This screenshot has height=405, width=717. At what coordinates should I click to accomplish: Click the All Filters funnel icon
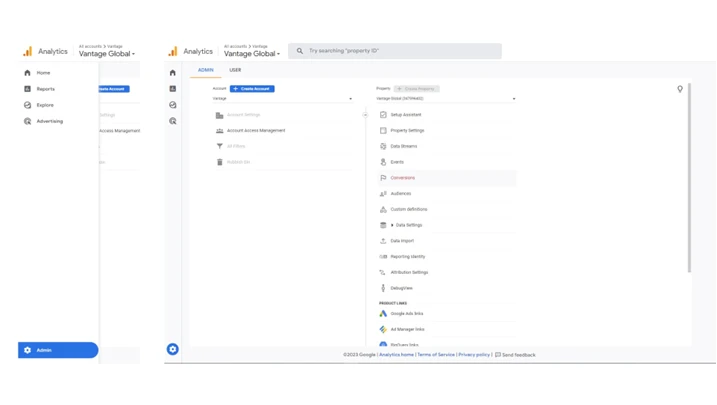219,146
